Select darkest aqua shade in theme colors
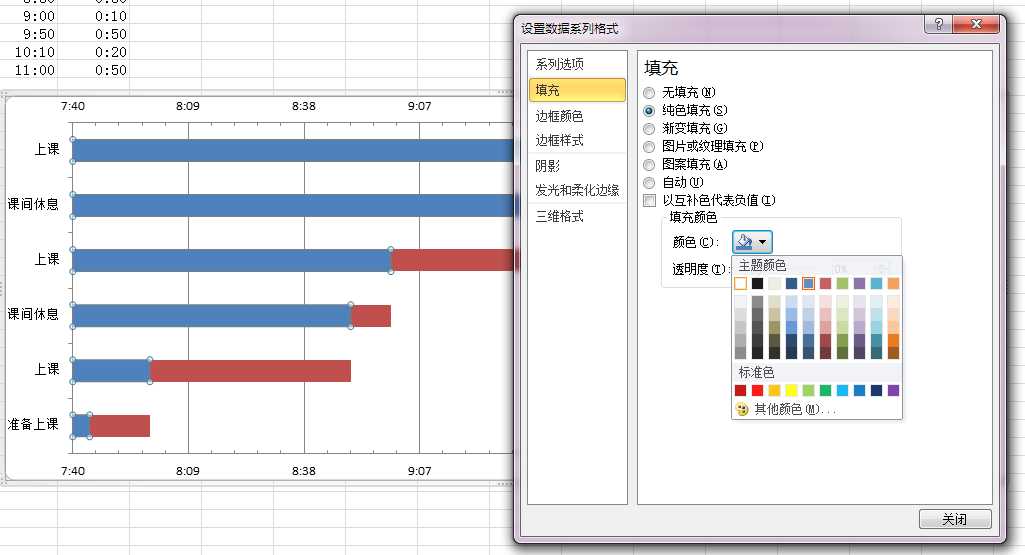This screenshot has height=555, width=1025. pos(877,353)
